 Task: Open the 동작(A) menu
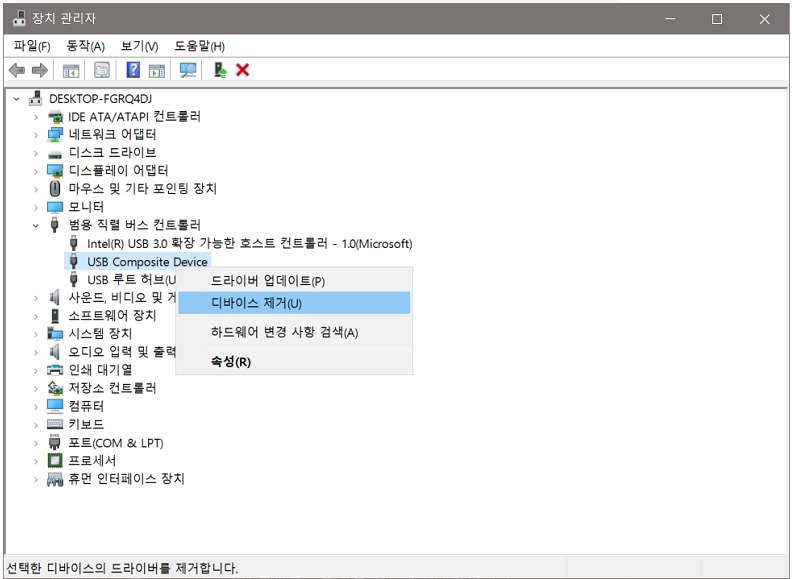[85, 46]
